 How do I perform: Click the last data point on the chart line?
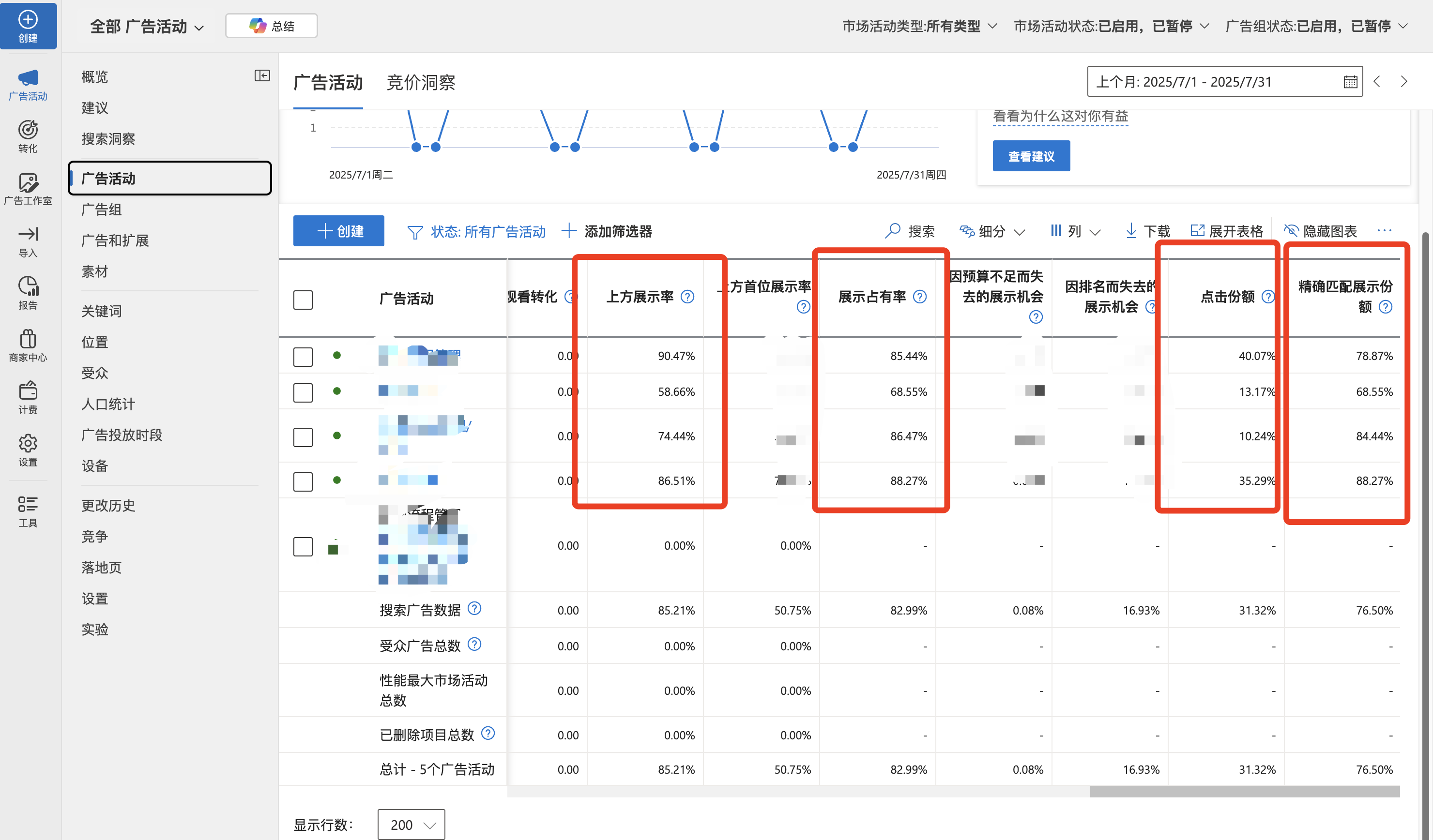pos(853,147)
